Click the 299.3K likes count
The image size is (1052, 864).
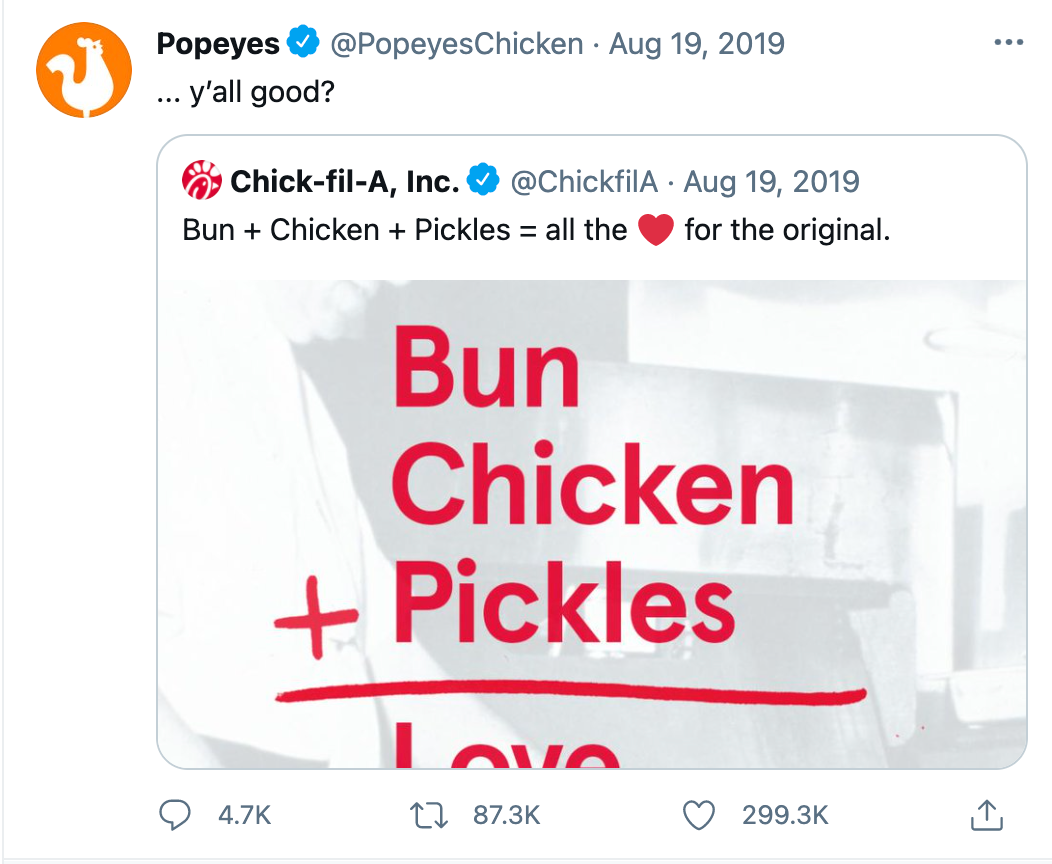click(785, 815)
